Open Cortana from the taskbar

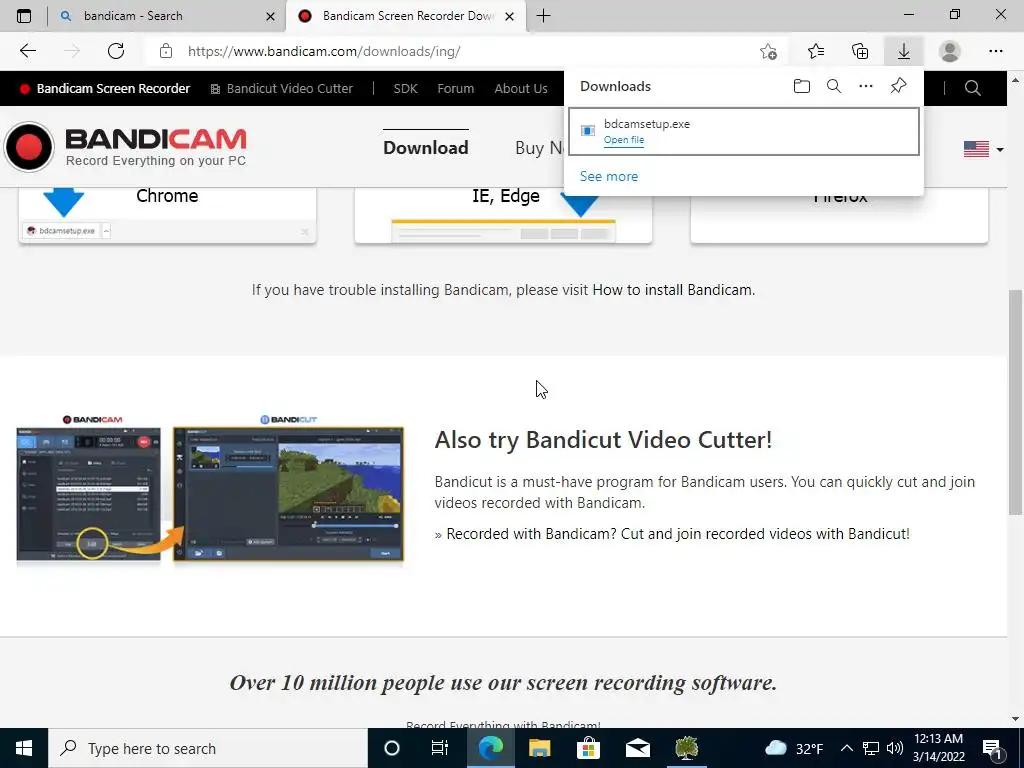pos(392,748)
